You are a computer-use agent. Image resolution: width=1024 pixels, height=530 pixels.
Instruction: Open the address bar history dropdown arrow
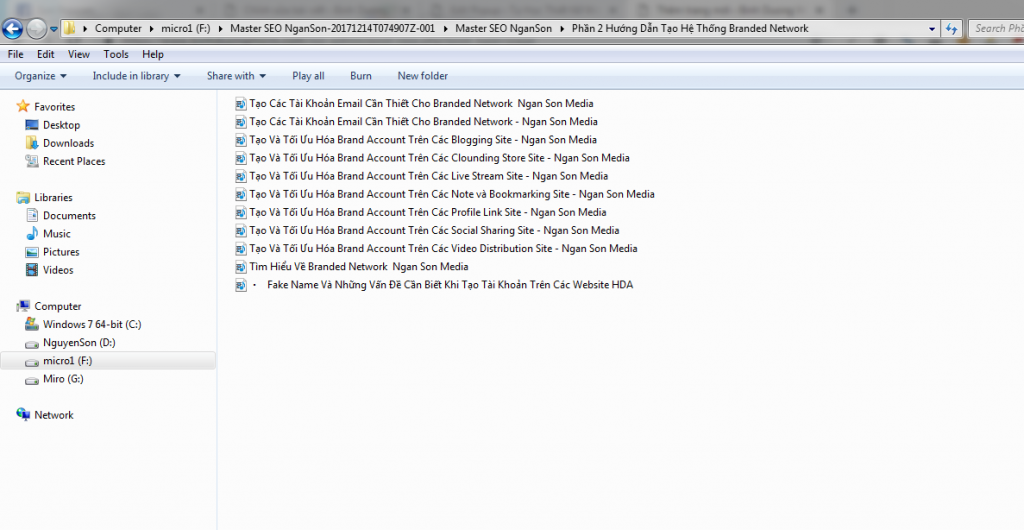pos(932,29)
